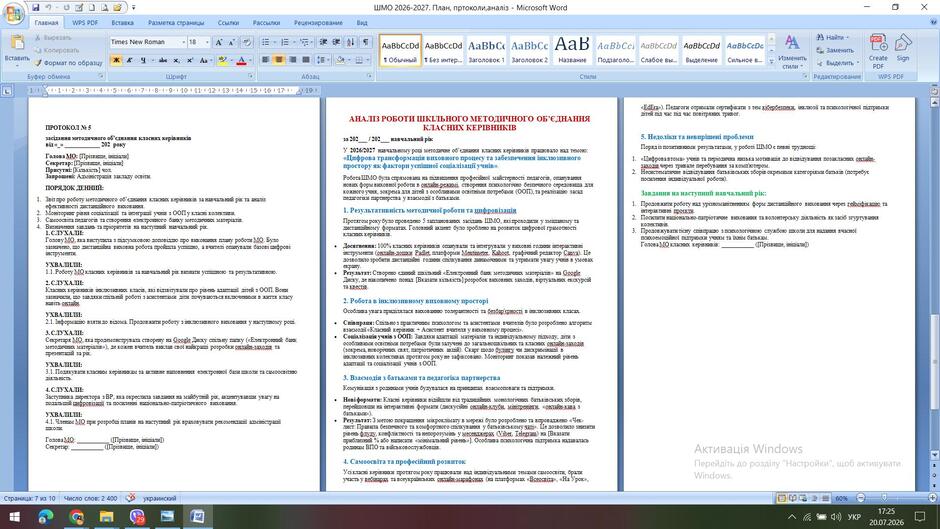Toggle center alignment button

pyautogui.click(x=279, y=60)
